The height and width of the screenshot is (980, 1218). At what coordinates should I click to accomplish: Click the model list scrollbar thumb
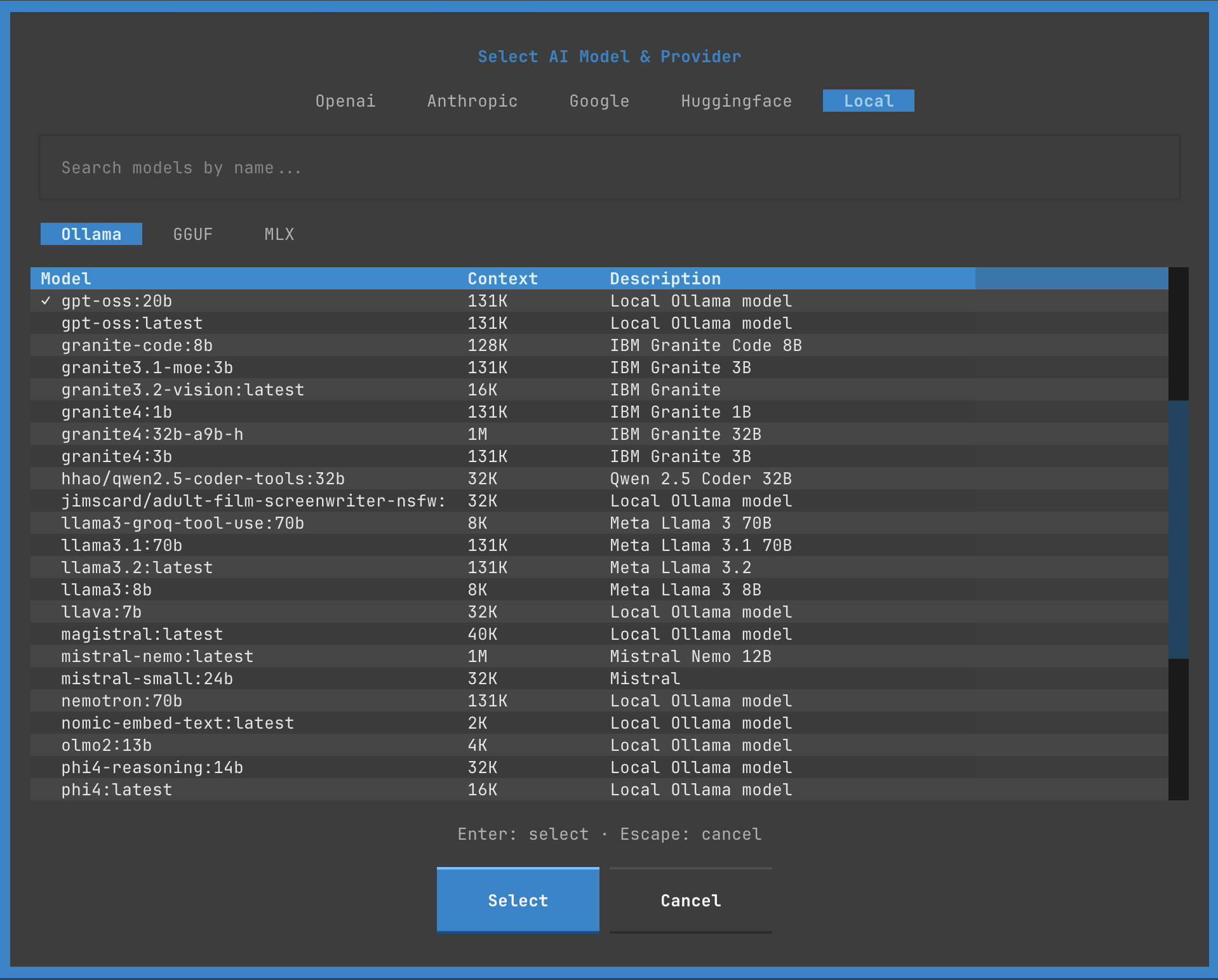1178,529
